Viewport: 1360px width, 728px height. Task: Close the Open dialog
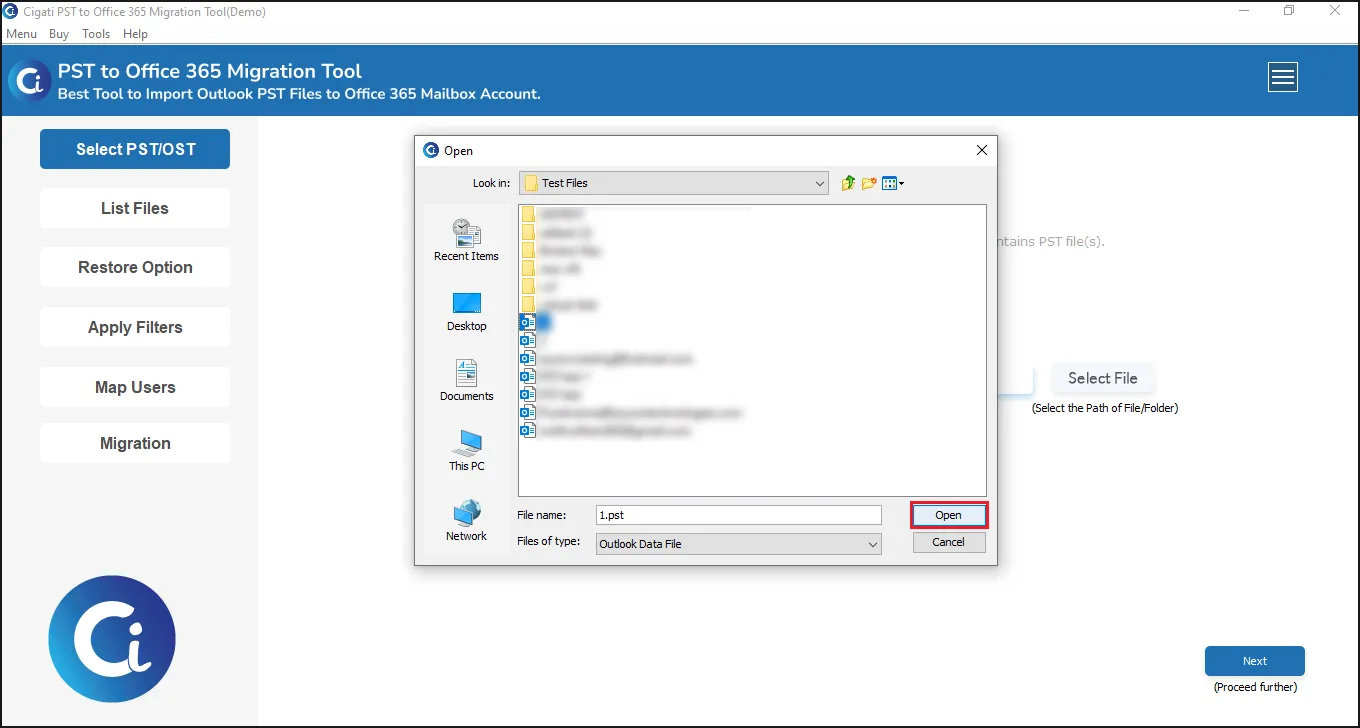coord(981,150)
